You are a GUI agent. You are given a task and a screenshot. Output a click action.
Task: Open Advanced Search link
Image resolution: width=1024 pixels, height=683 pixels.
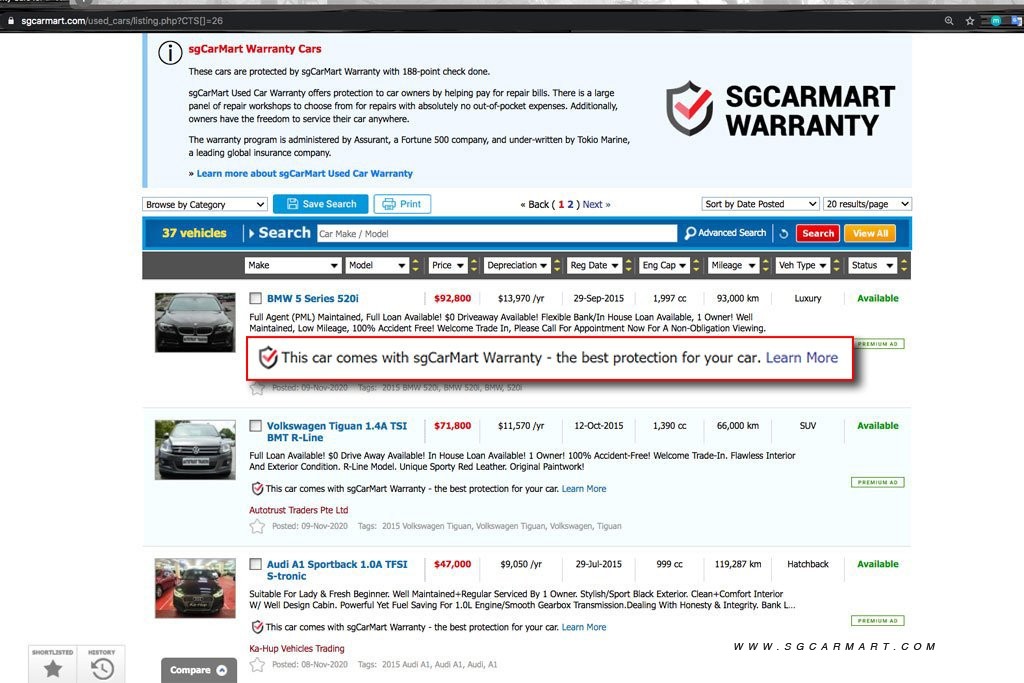pos(731,232)
